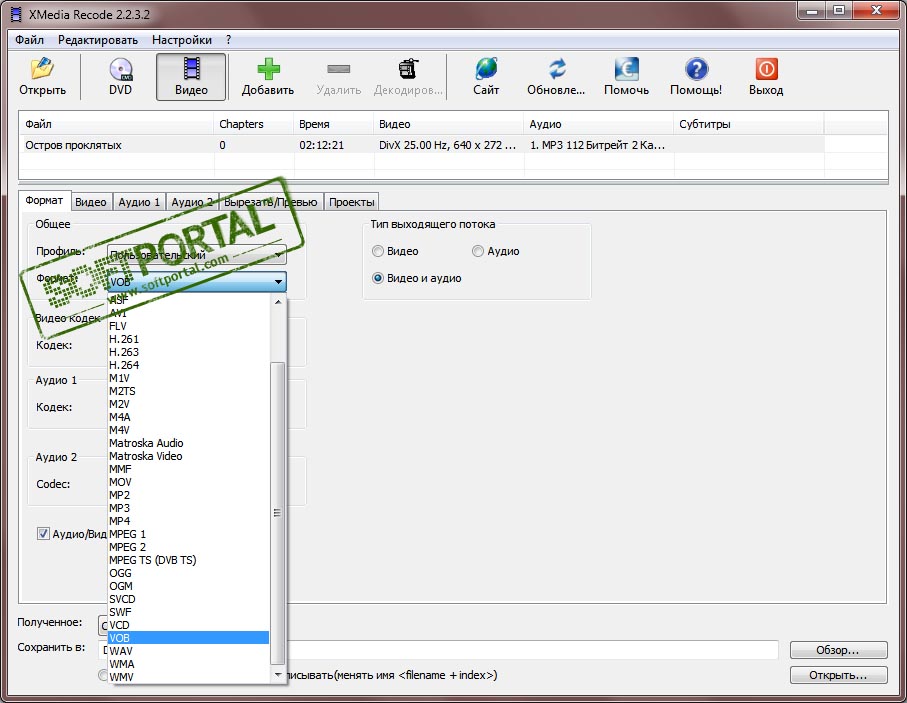Click the Chapters column header
907x703 pixels.
pos(254,124)
